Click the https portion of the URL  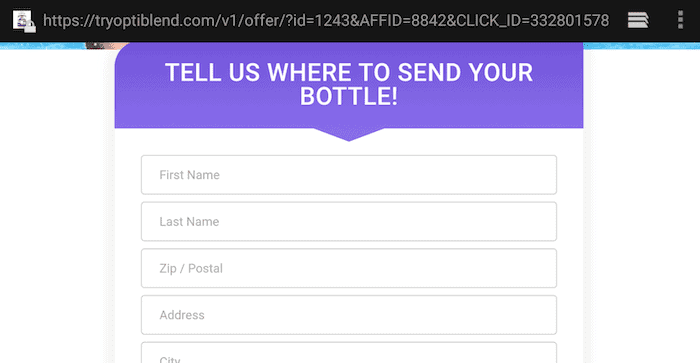tap(64, 21)
